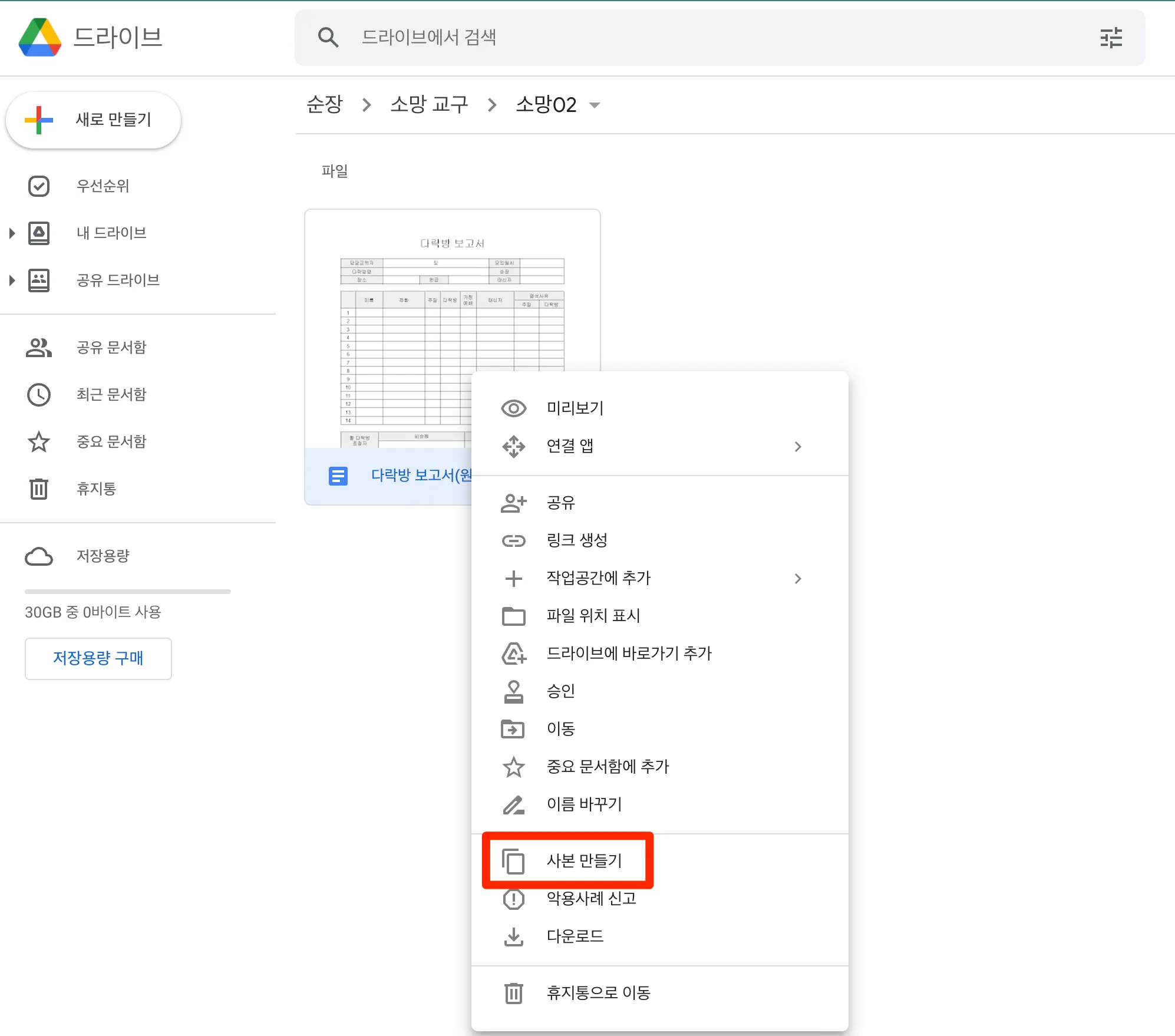
Task: Click the 새로 만들기 button
Action: click(94, 120)
